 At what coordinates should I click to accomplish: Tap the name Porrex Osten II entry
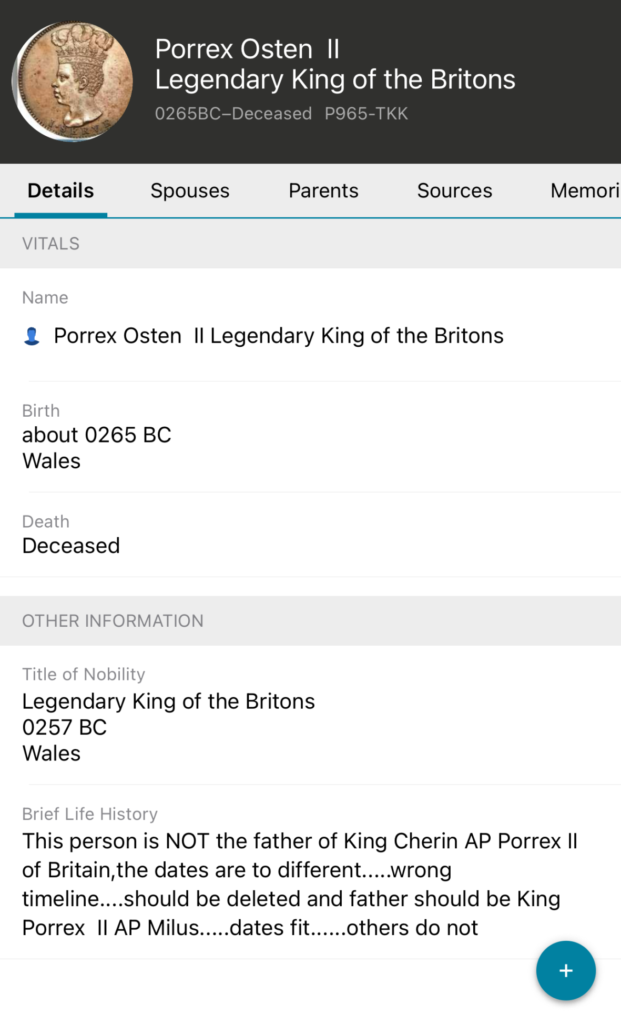[278, 336]
